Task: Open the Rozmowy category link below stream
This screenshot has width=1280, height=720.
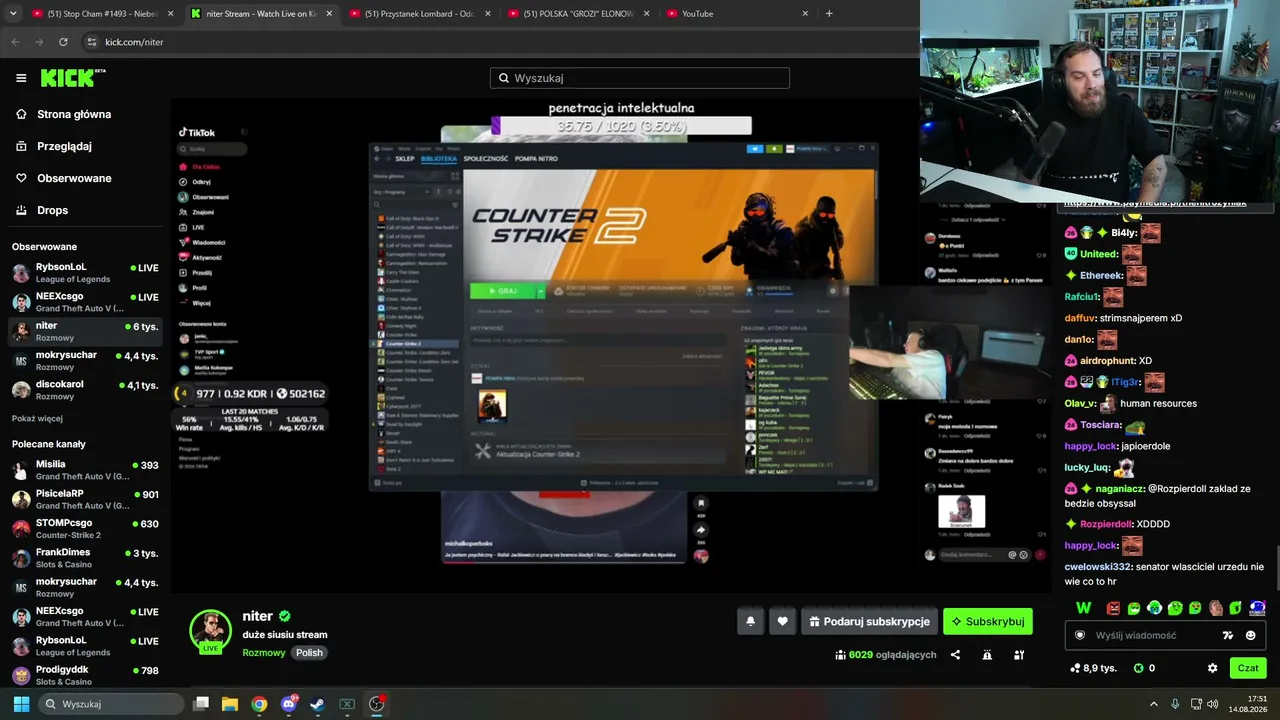Action: click(x=263, y=653)
